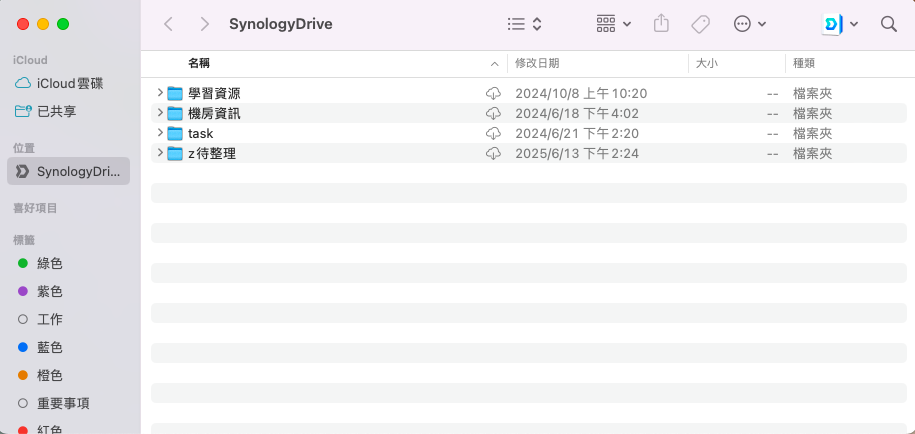Download the task folder via cloud icon
The image size is (915, 434).
[493, 133]
